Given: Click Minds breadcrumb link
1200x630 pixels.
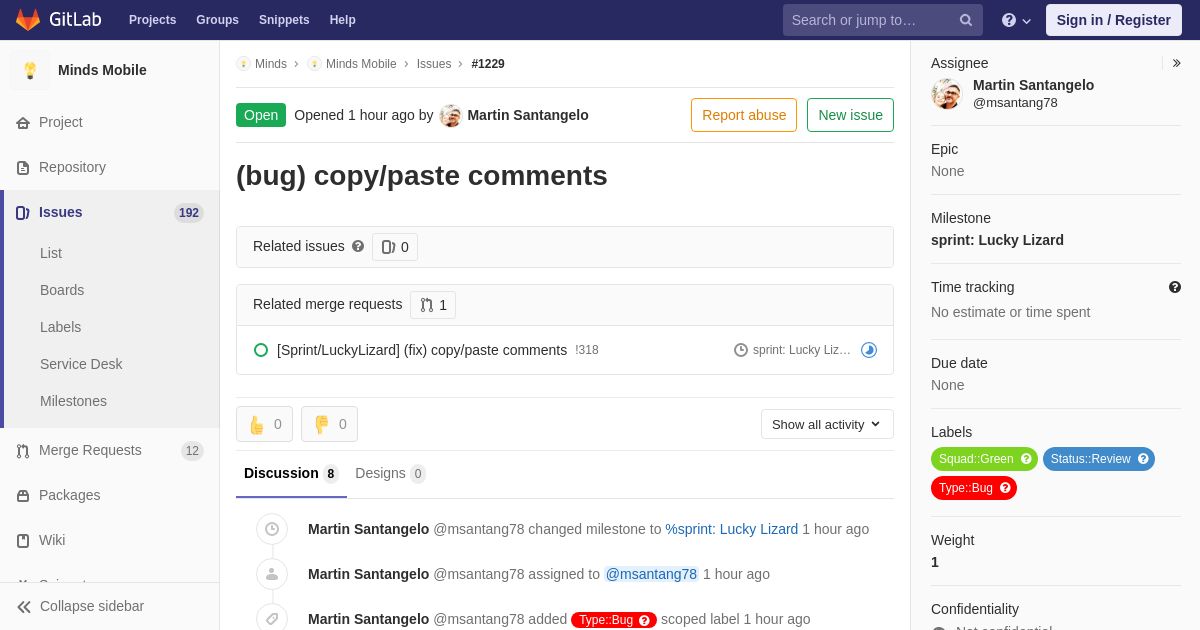Looking at the screenshot, I should click(270, 64).
